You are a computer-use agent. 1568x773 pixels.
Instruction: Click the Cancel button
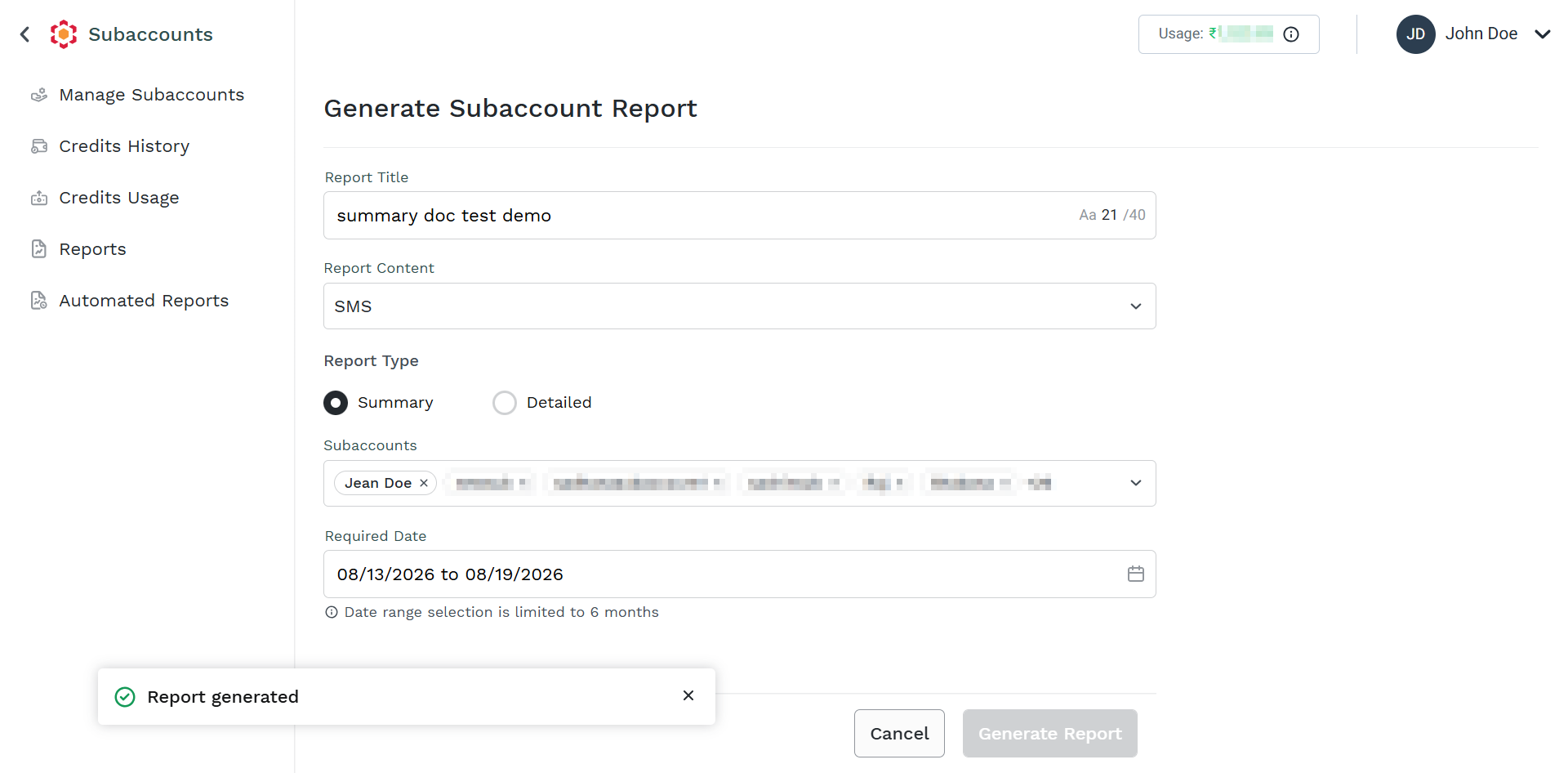[899, 733]
